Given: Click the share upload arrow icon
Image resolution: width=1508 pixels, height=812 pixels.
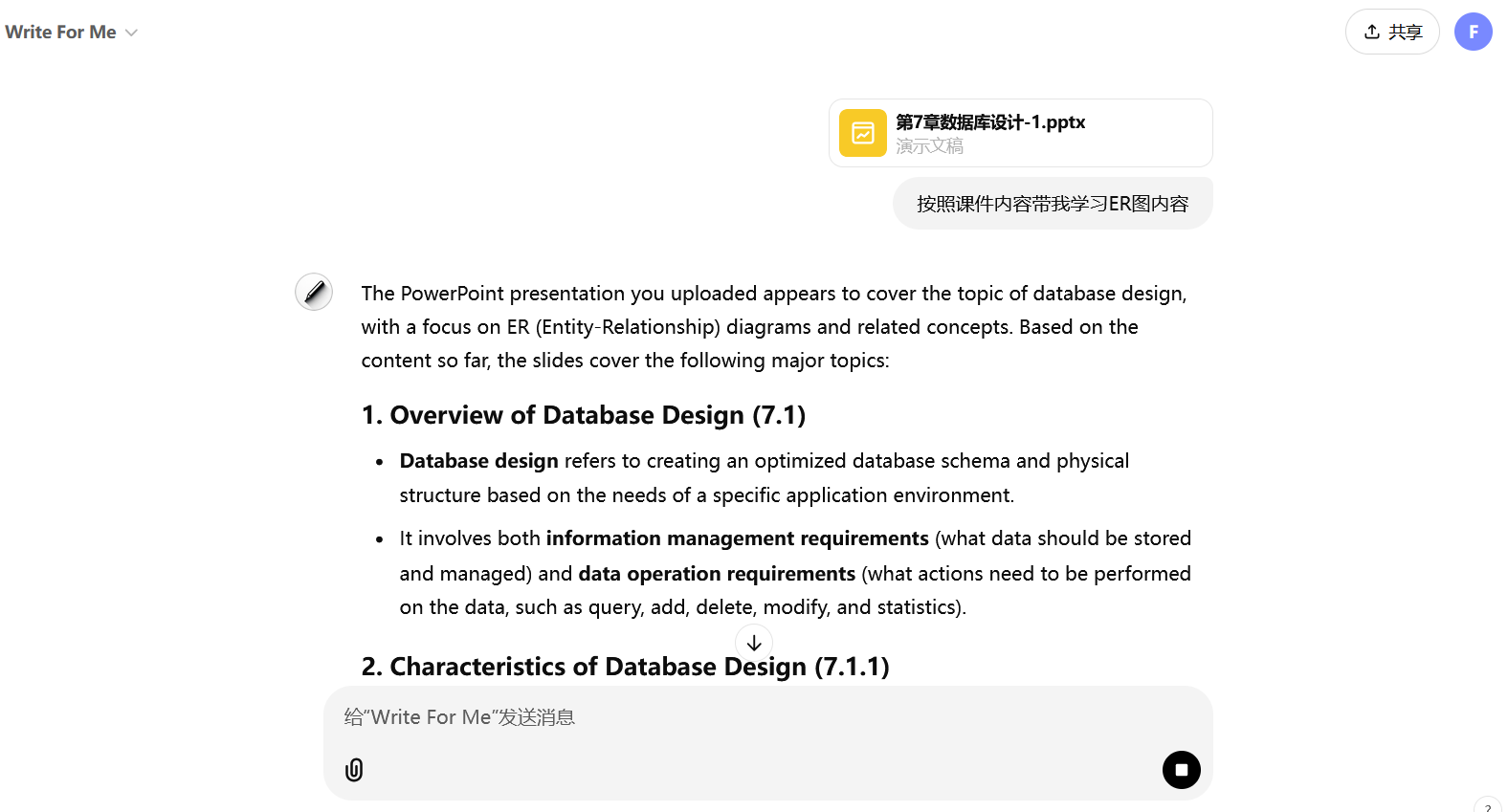Looking at the screenshot, I should click(1372, 32).
